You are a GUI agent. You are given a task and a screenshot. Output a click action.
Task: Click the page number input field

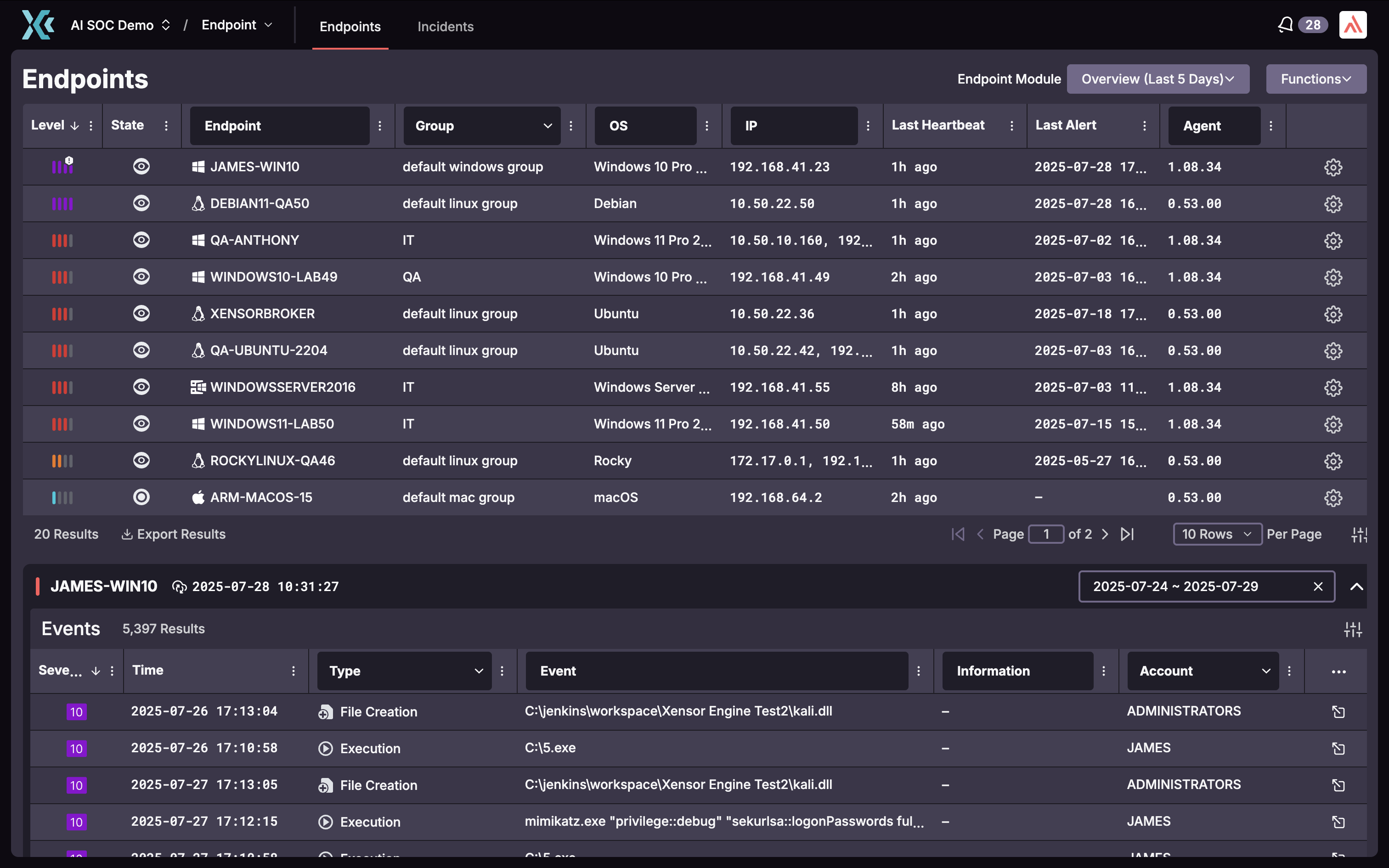(1046, 535)
